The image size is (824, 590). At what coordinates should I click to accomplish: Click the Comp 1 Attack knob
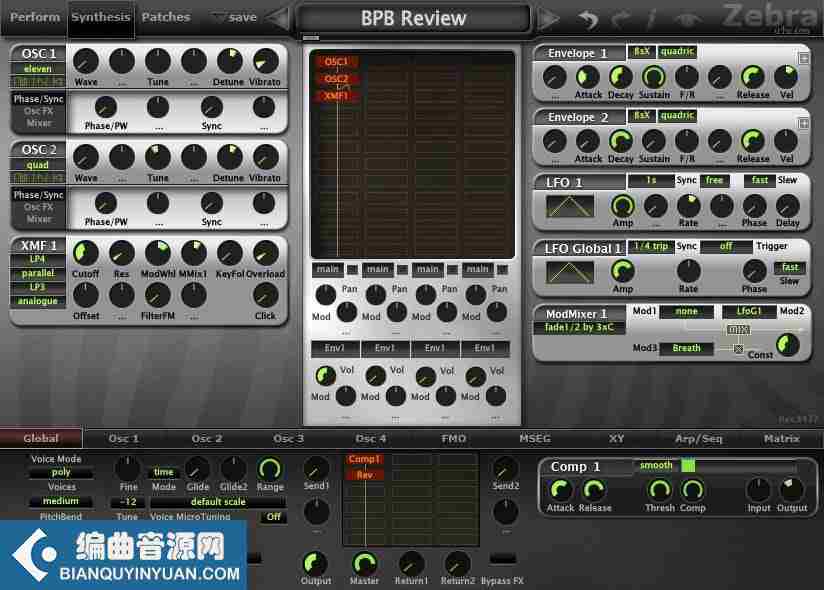tap(560, 489)
